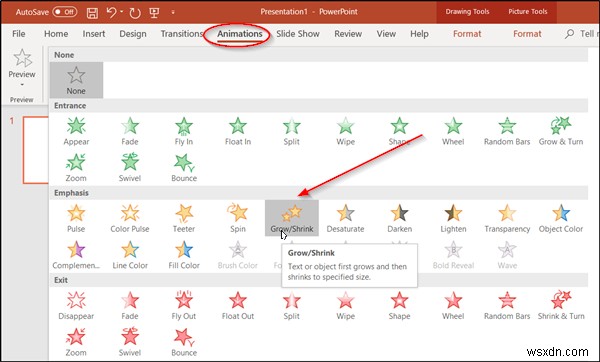Choose the exit Shape animation
The image size is (600, 362).
pyautogui.click(x=399, y=306)
